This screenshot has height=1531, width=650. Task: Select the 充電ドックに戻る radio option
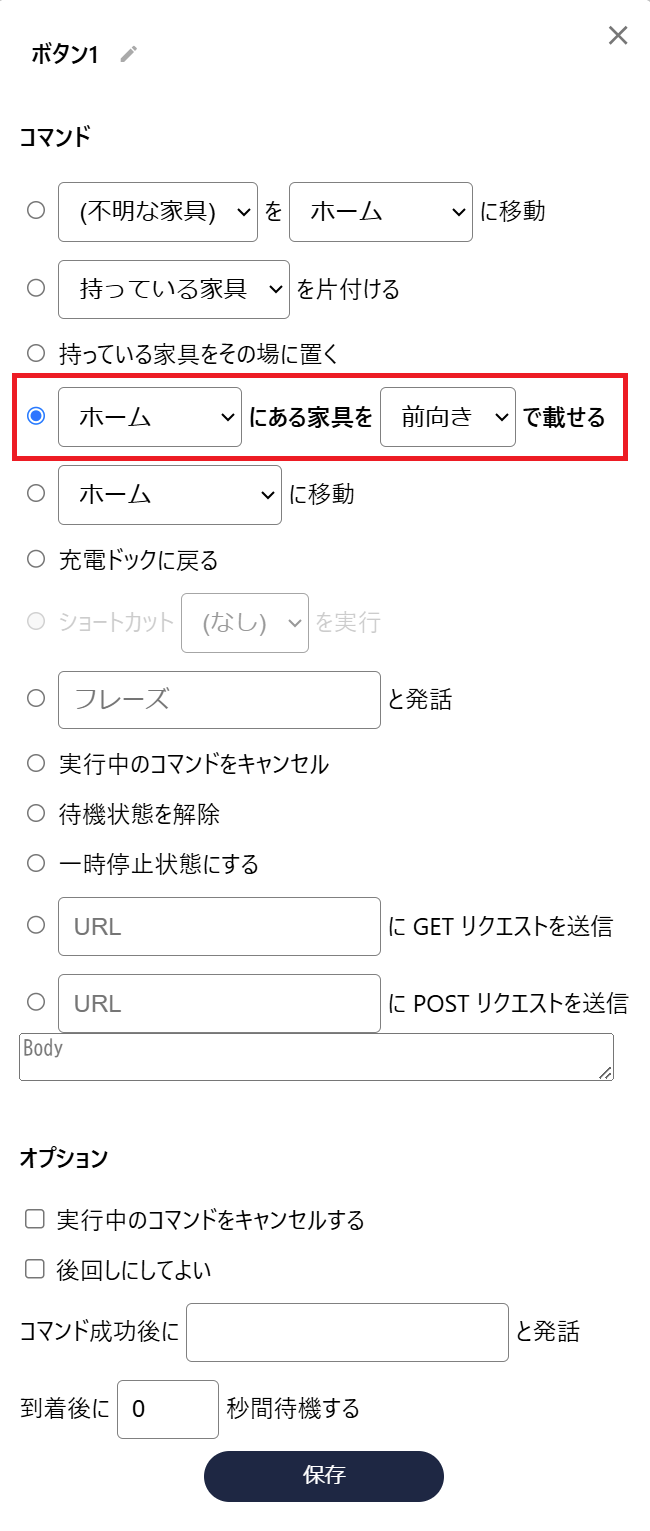coord(37,560)
